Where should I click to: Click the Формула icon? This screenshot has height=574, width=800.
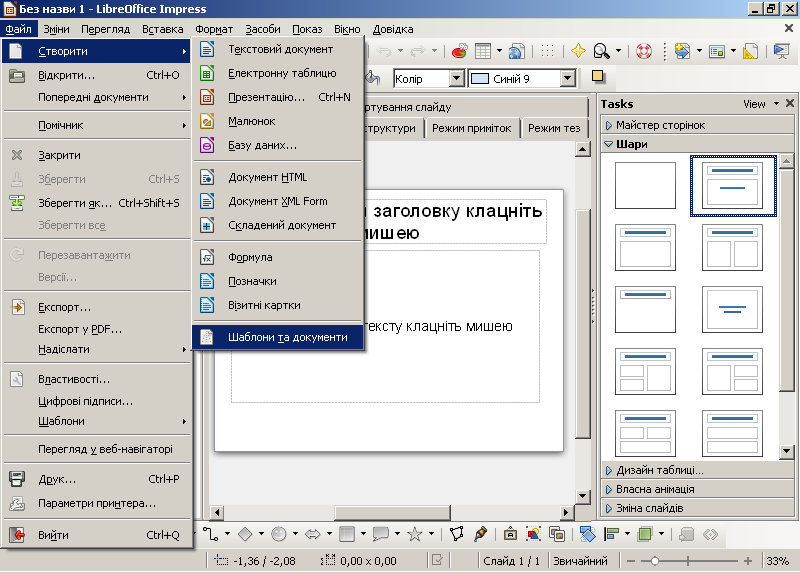pyautogui.click(x=207, y=258)
